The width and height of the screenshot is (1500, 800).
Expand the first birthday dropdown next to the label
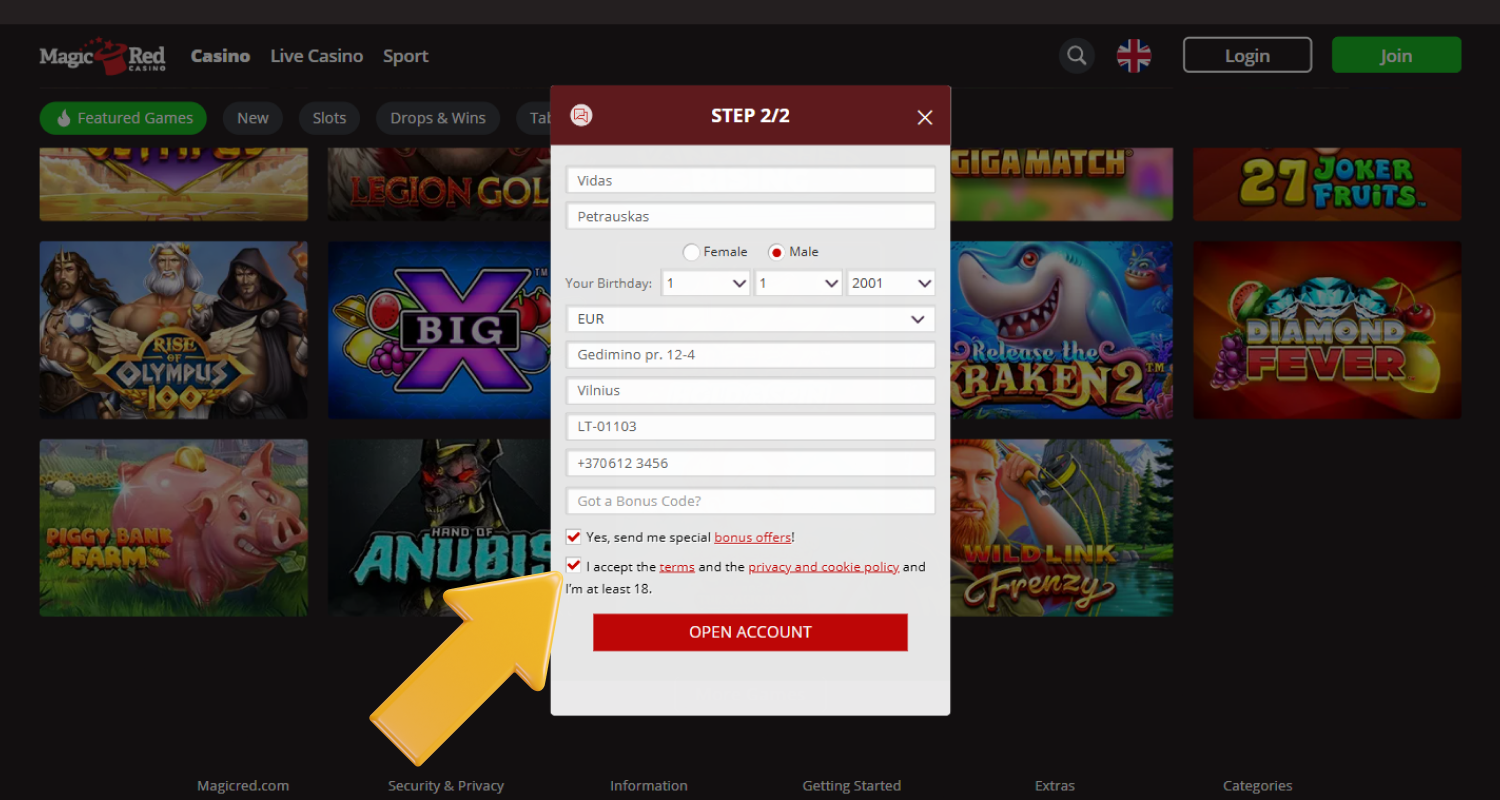coord(706,283)
